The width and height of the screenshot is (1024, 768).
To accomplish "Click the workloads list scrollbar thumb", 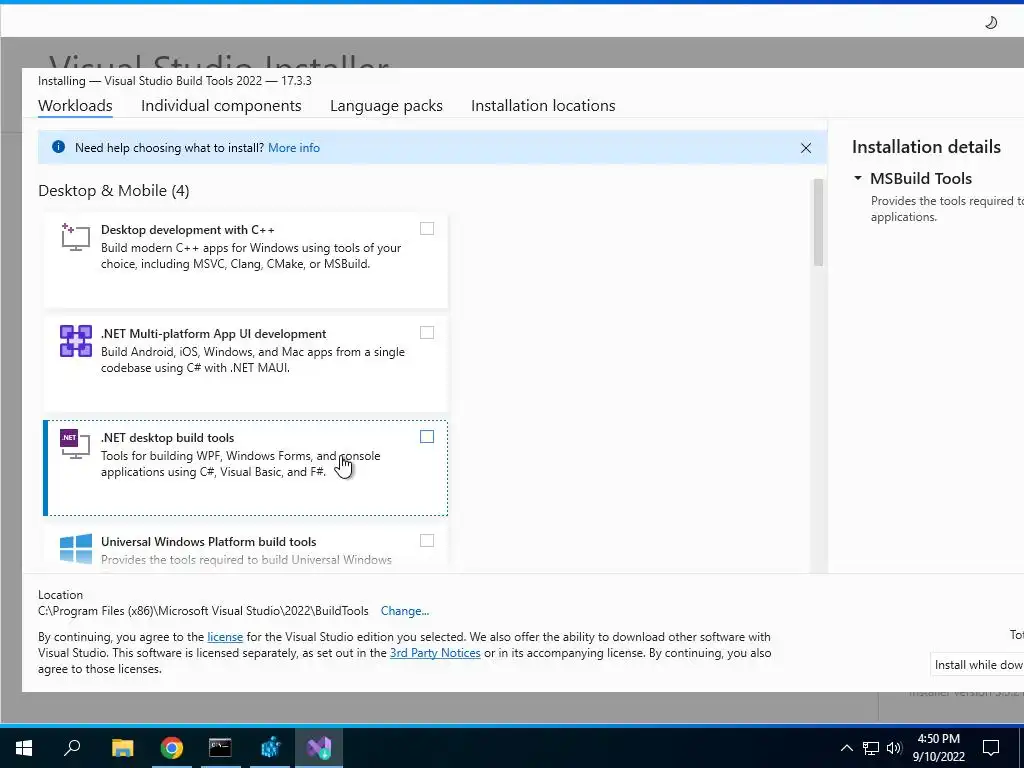I will 818,222.
